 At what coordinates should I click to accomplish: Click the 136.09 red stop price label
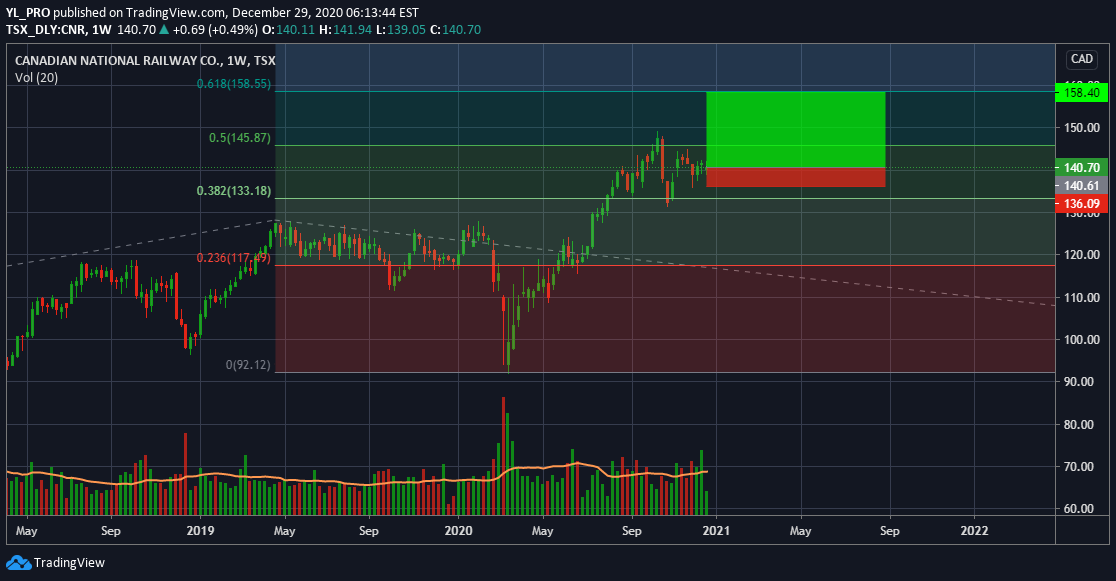click(1082, 204)
